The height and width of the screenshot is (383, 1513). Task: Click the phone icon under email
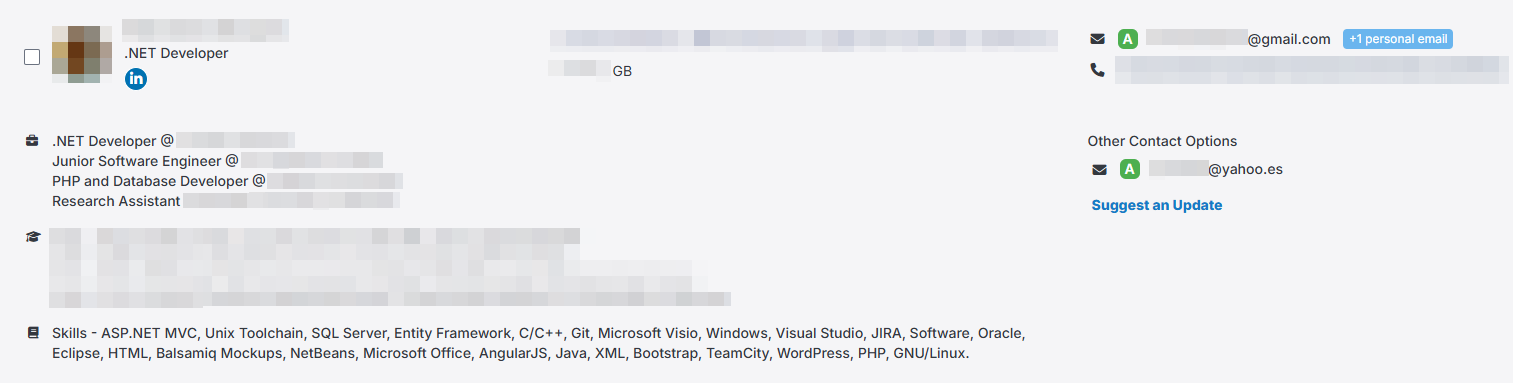click(x=1098, y=70)
